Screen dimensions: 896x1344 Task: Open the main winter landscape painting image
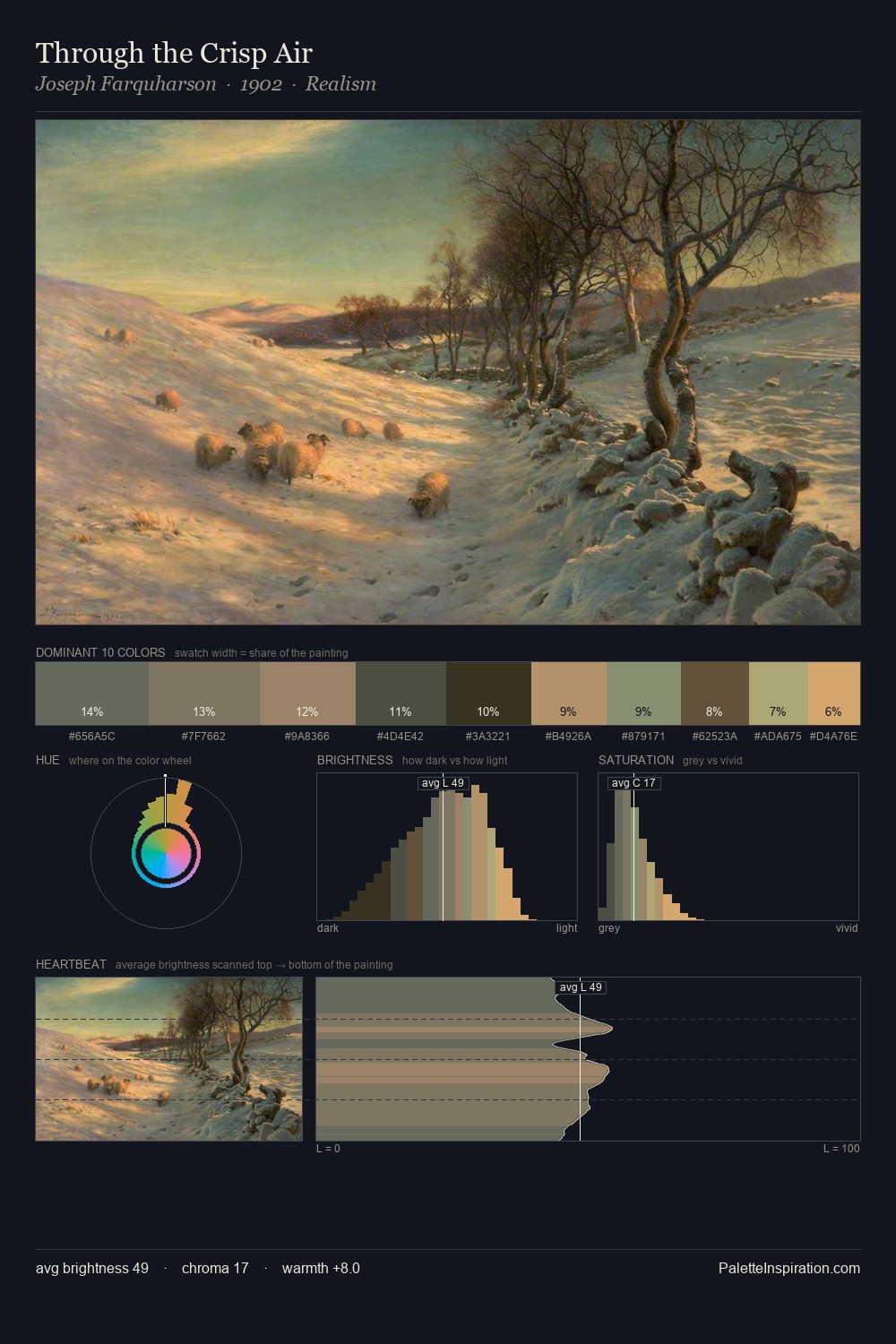pos(448,373)
